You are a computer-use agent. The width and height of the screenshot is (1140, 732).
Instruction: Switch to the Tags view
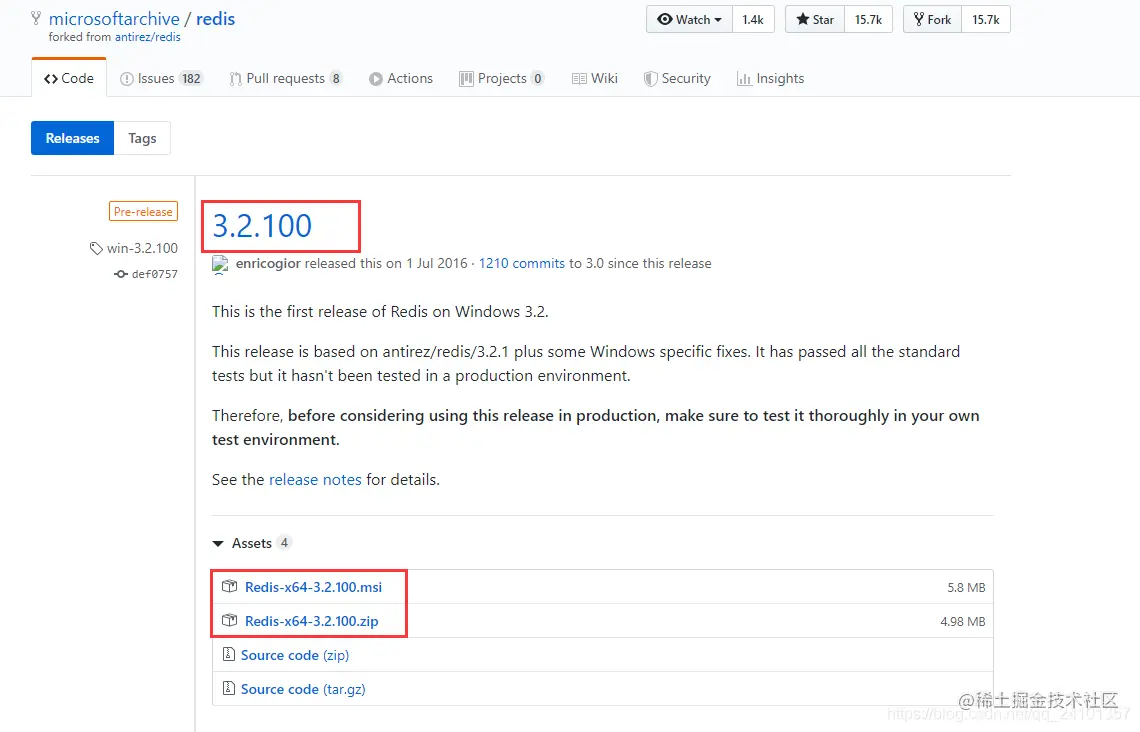click(x=142, y=138)
